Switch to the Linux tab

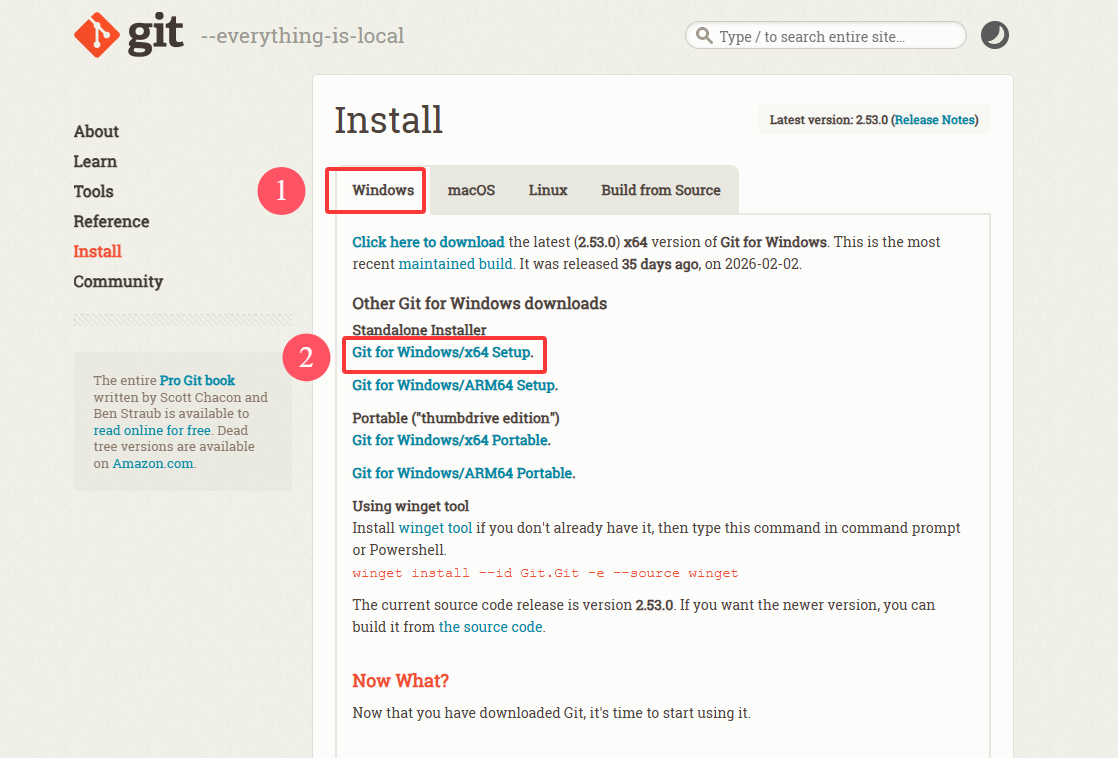[x=548, y=190]
